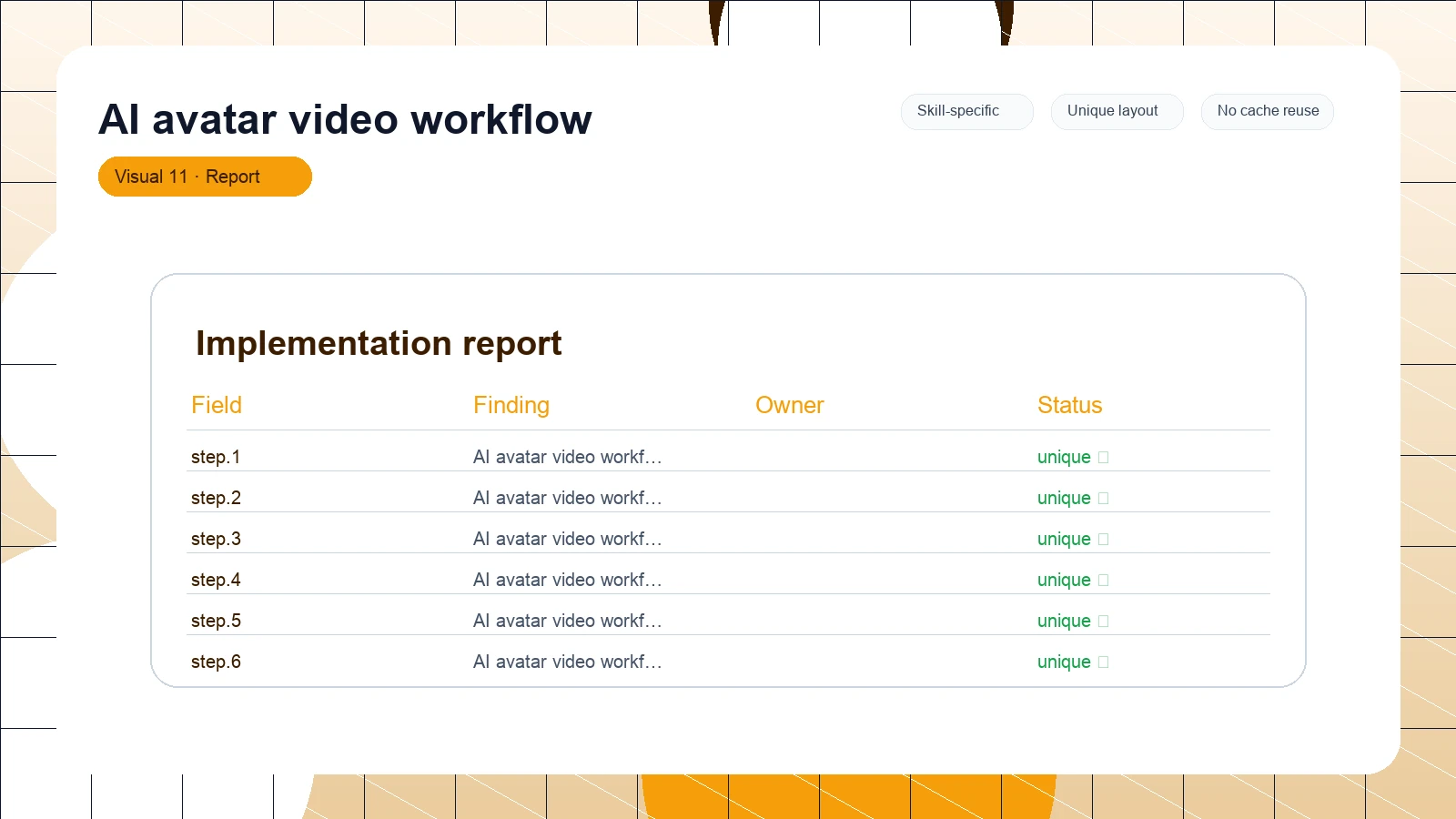The image size is (1456, 819).
Task: Click the unique status in step.6 row
Action: [x=1073, y=662]
